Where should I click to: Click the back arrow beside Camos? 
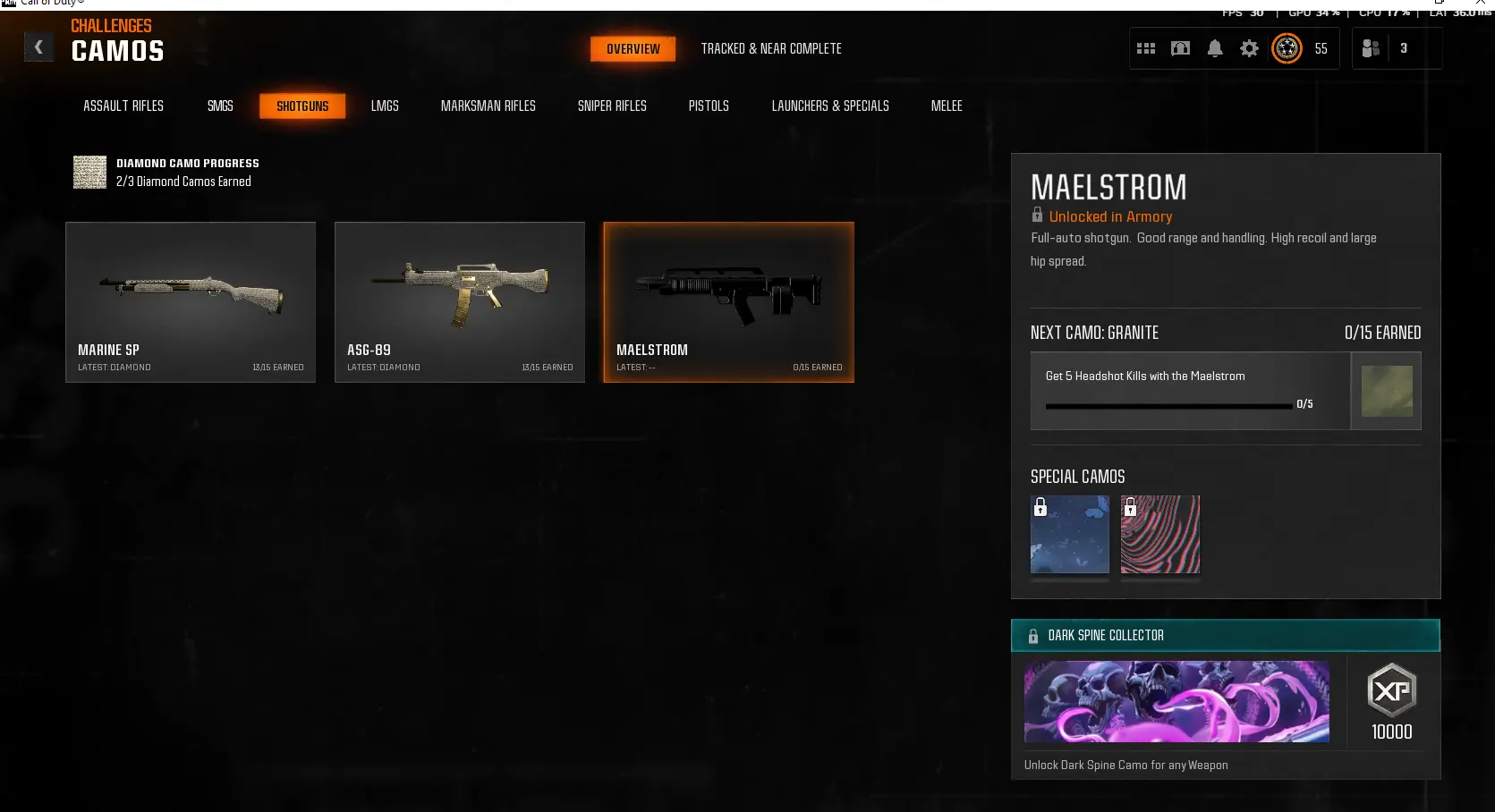point(38,47)
